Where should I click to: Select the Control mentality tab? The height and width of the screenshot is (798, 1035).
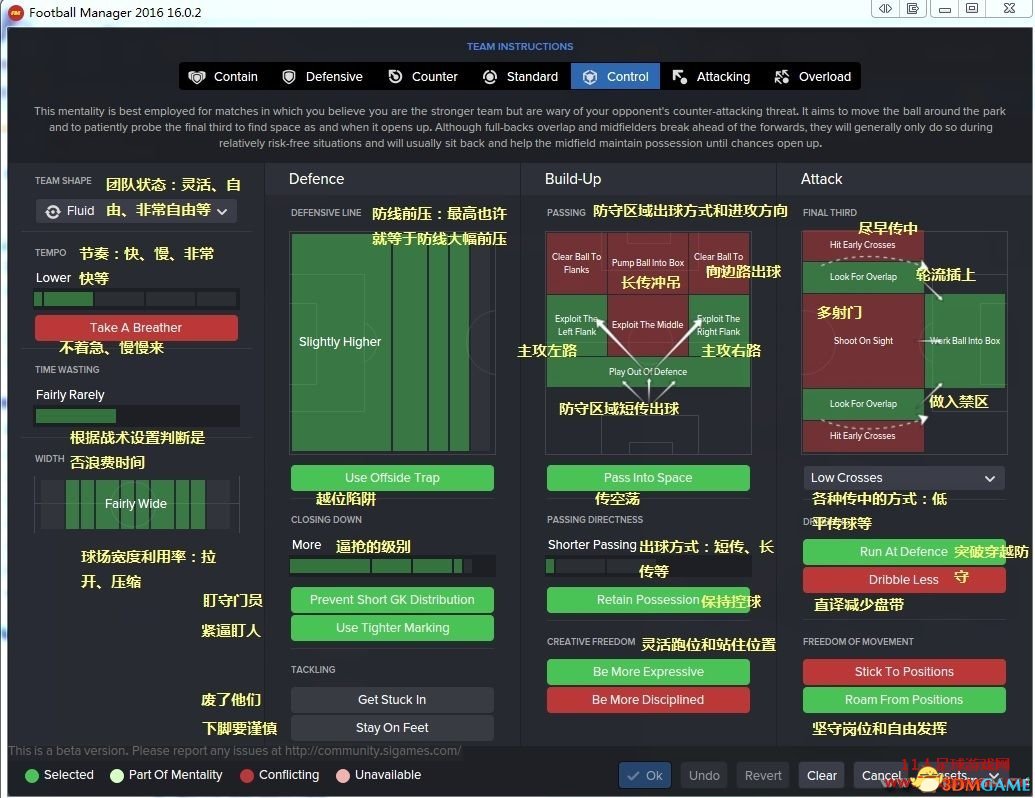coord(615,77)
